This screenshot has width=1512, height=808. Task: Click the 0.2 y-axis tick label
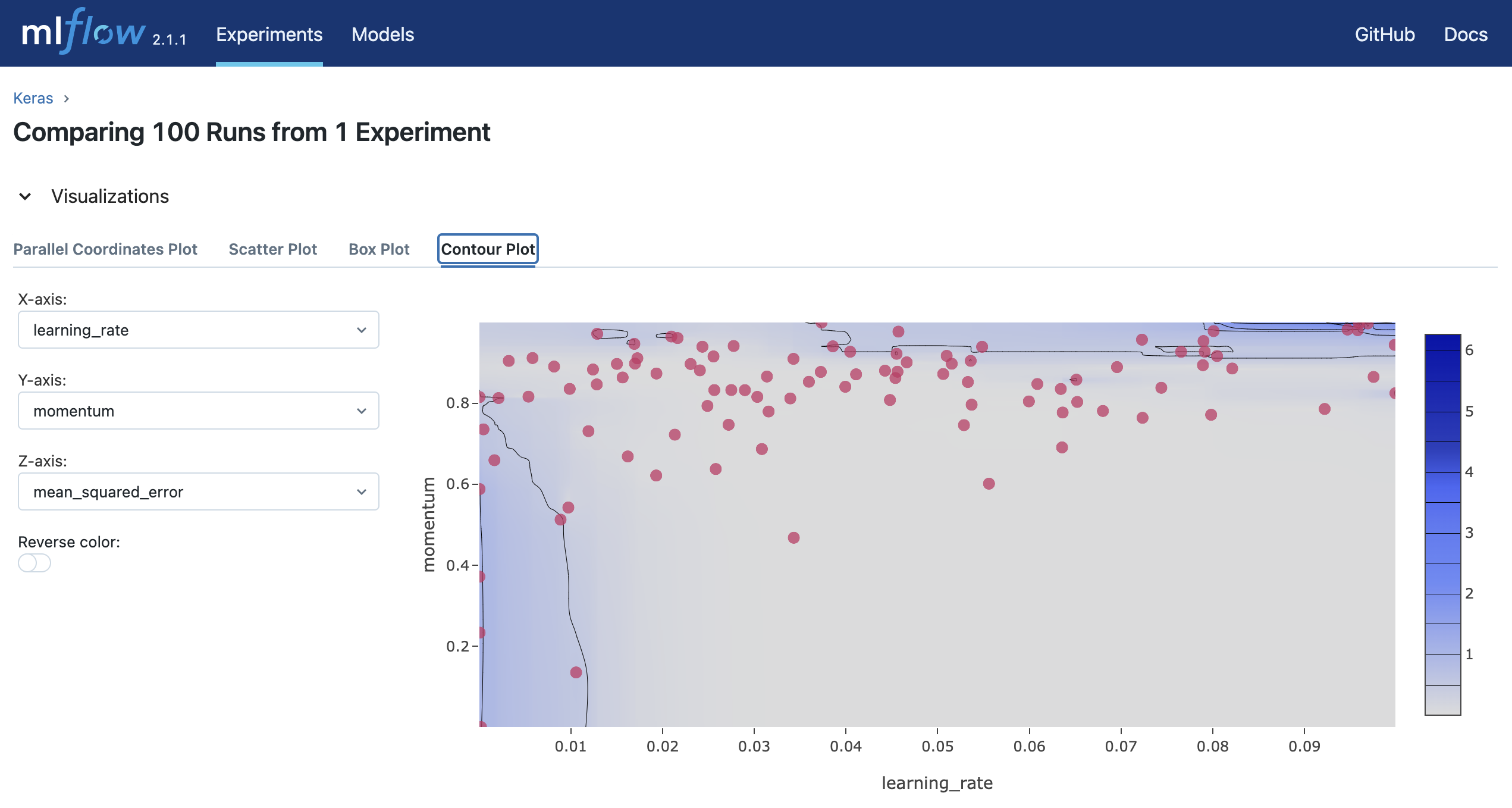coord(457,646)
